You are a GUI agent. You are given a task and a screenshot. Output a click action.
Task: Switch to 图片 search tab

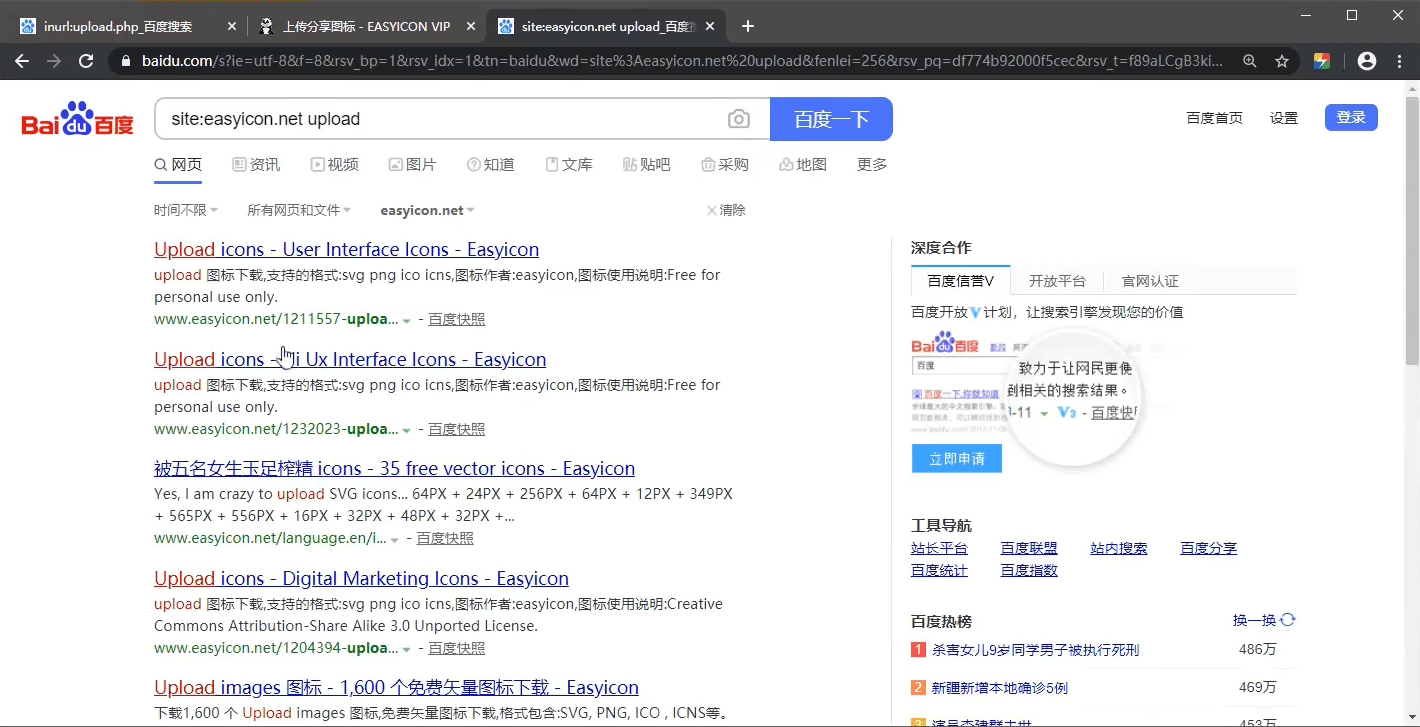point(412,164)
